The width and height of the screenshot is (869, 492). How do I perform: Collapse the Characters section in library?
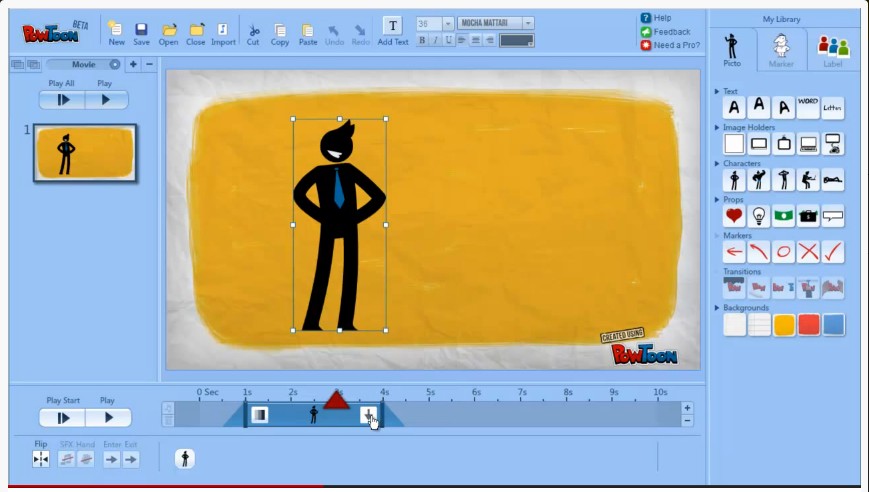point(717,163)
